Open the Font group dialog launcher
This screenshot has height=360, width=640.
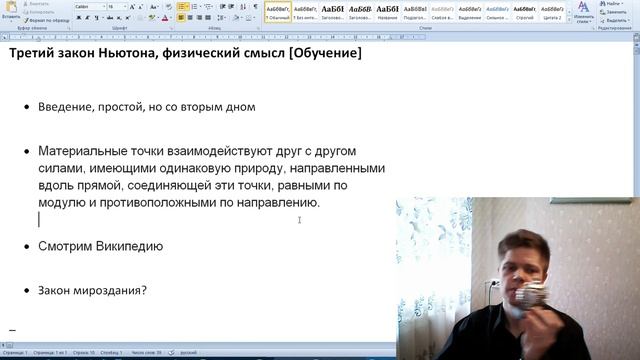[x=171, y=29]
